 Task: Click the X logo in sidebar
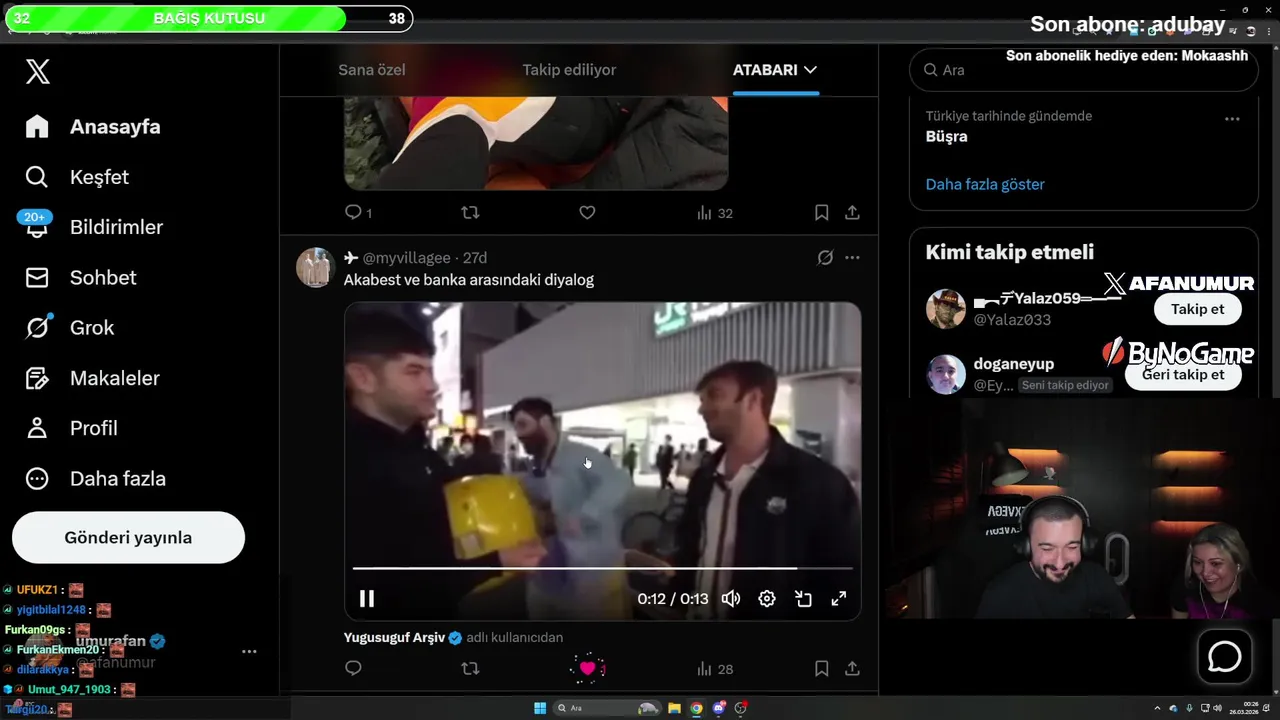37,71
